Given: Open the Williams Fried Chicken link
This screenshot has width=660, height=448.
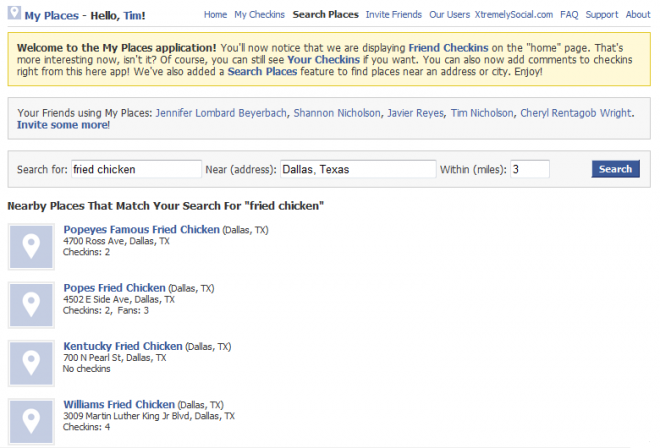Looking at the screenshot, I should click(119, 404).
